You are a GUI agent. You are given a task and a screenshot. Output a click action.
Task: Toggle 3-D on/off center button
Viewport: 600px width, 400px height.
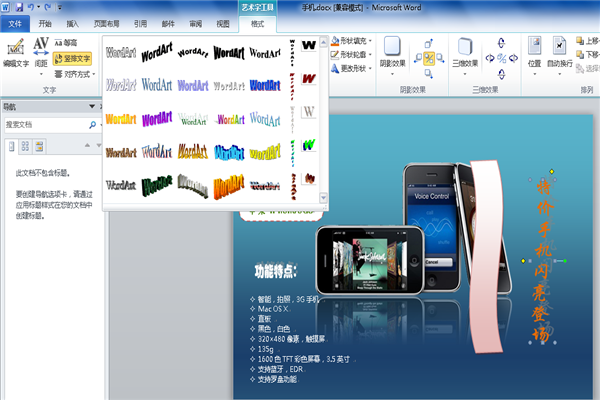click(501, 58)
